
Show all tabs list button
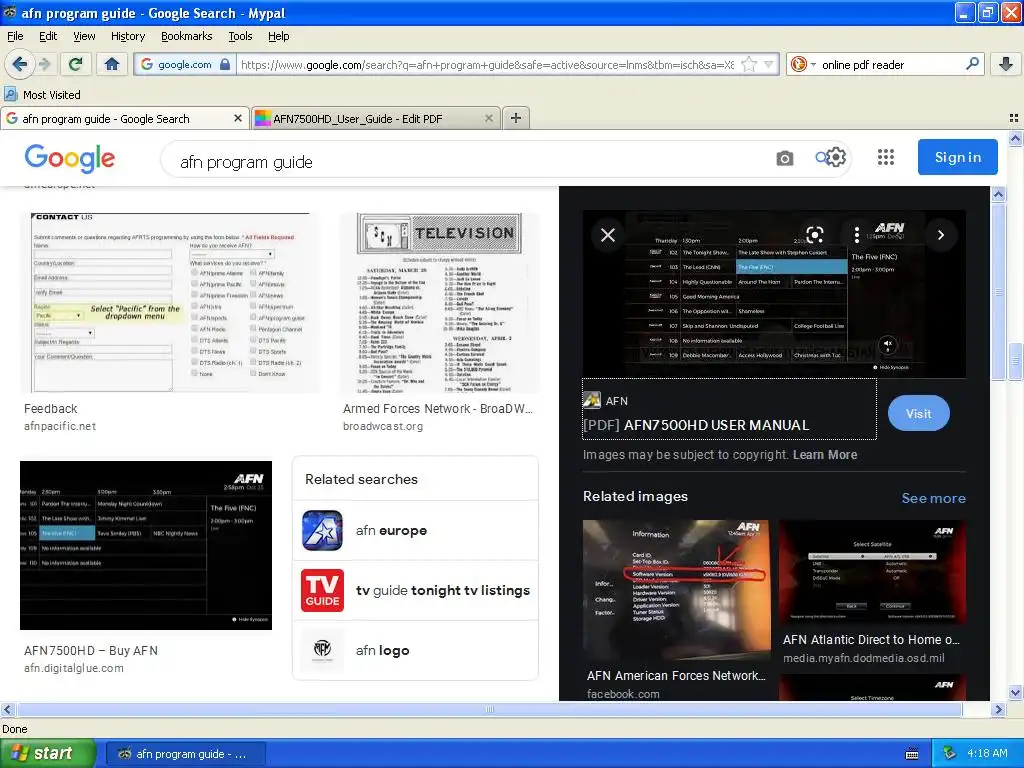pyautogui.click(x=1014, y=118)
